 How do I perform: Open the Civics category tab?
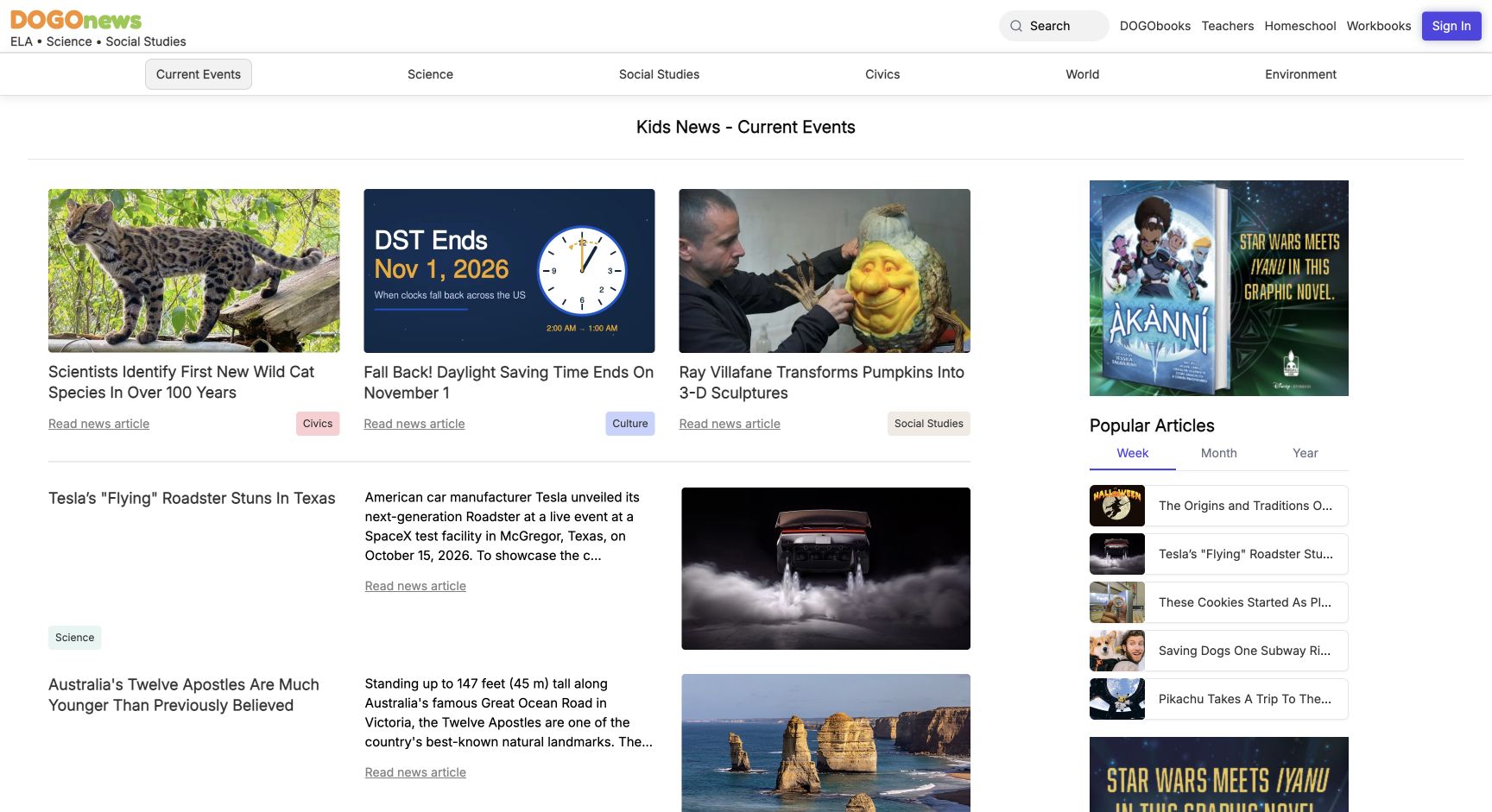click(882, 74)
